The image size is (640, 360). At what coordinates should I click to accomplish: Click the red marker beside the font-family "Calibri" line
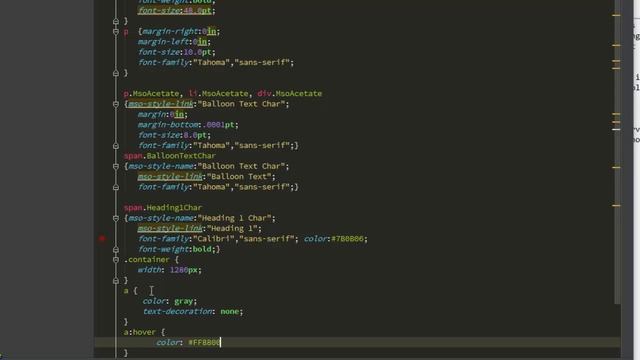click(102, 239)
